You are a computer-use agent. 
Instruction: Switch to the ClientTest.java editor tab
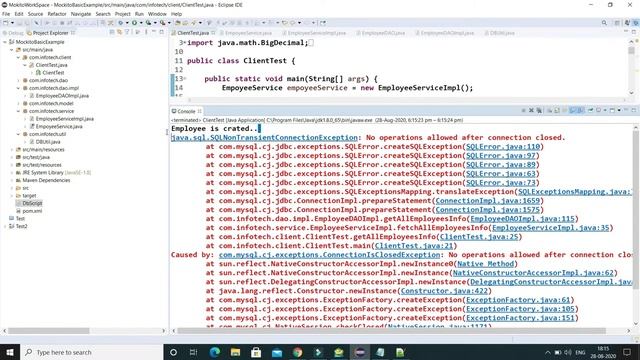coord(193,33)
